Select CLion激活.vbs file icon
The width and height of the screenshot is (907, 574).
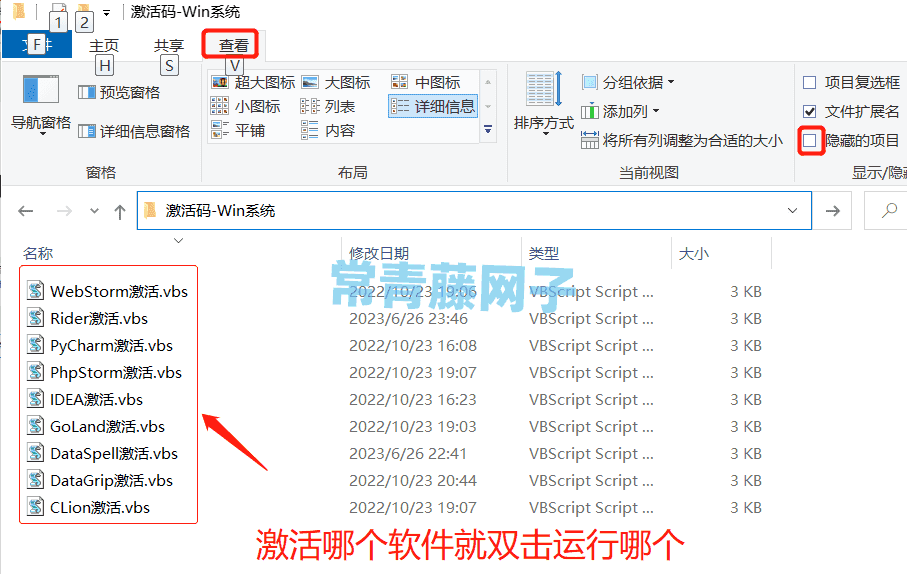click(x=35, y=507)
